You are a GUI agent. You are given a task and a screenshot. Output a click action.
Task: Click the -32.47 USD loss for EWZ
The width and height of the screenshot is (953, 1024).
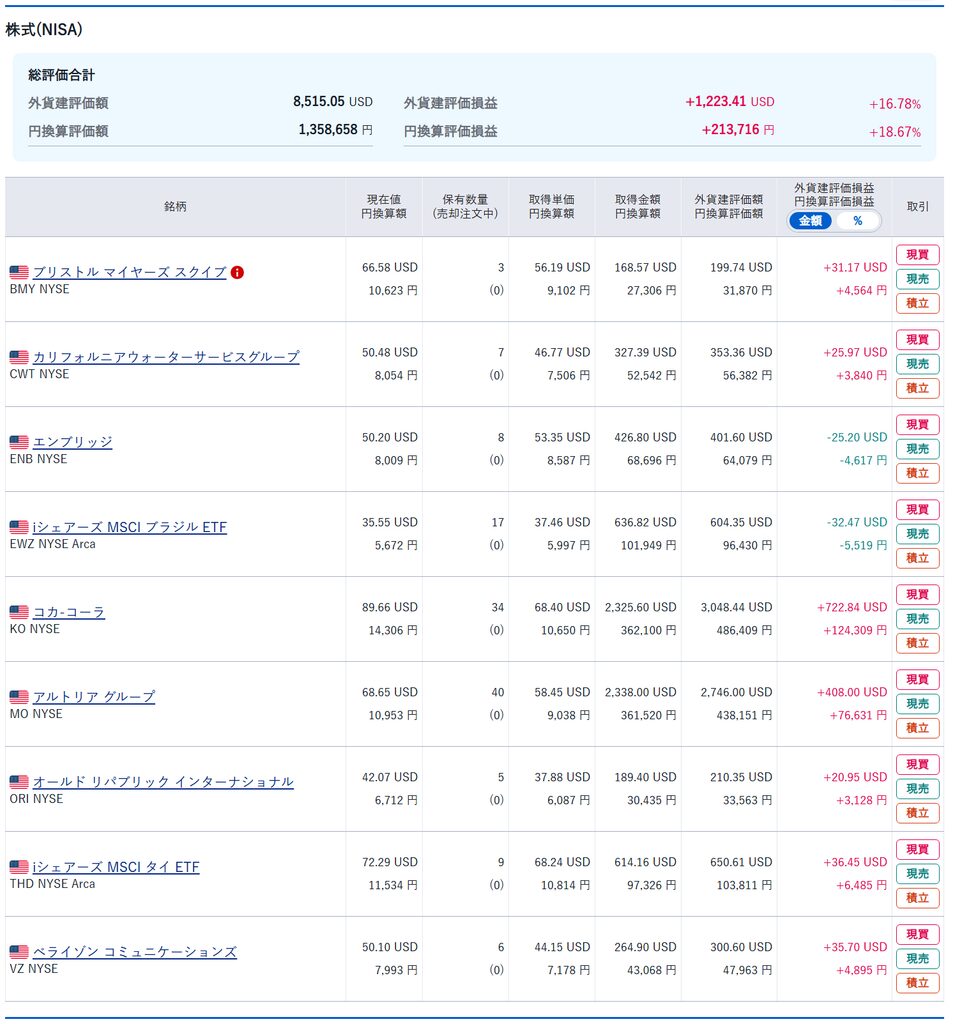856,522
